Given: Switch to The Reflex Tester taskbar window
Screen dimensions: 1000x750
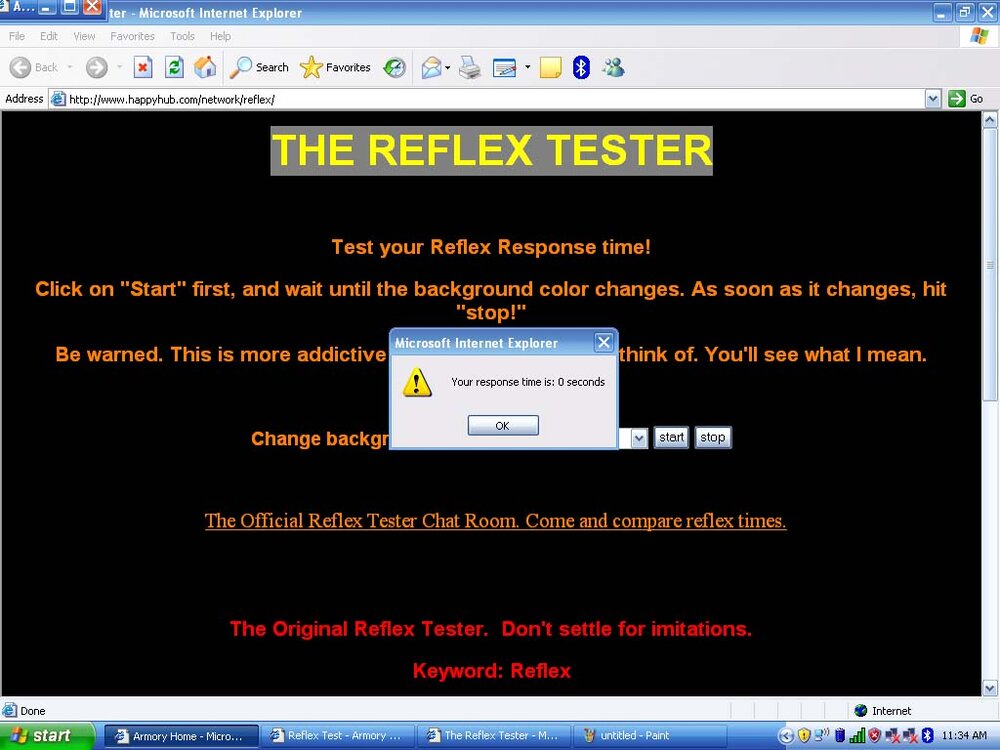Looking at the screenshot, I should (494, 736).
